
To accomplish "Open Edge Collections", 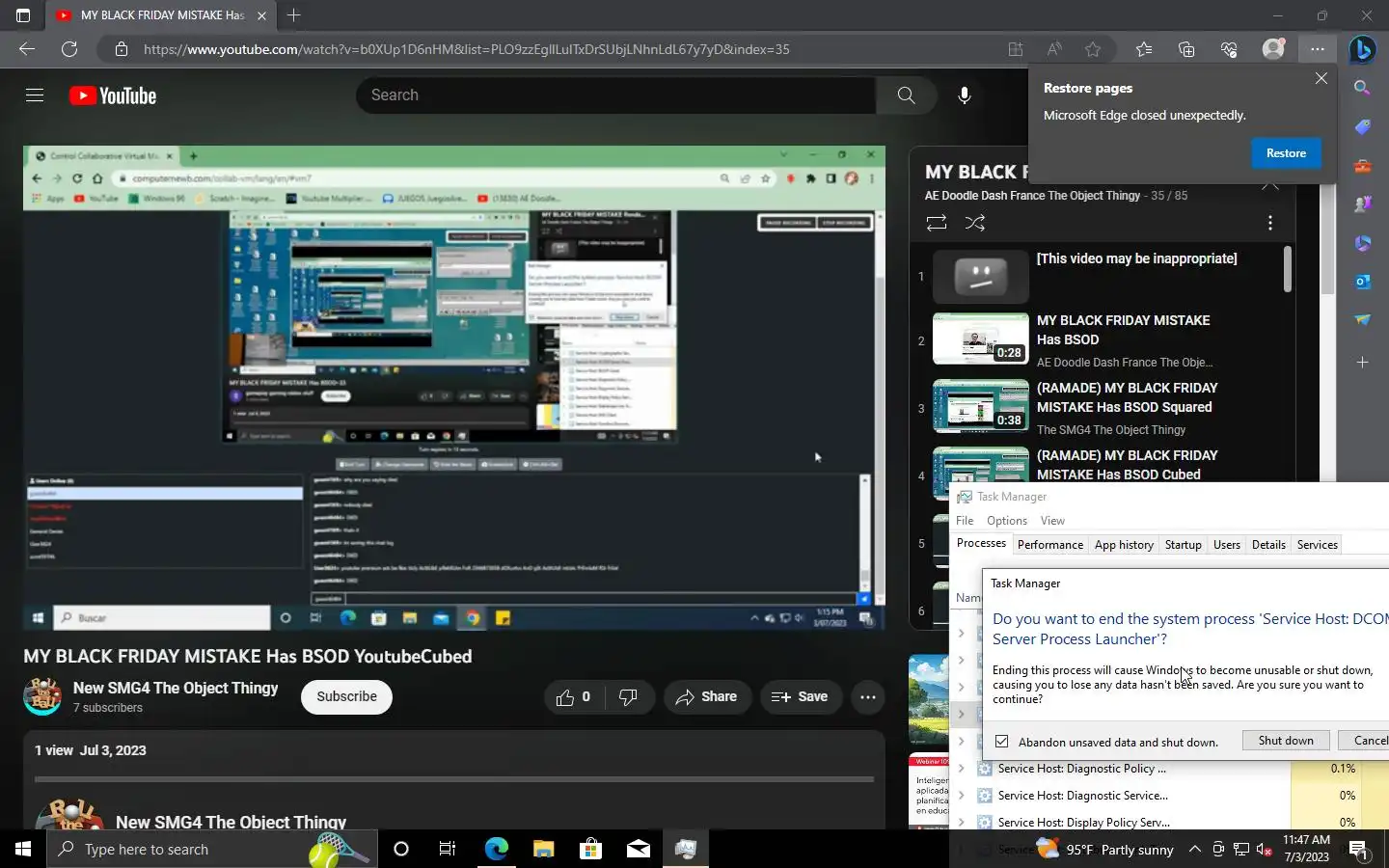I will (x=1186, y=49).
